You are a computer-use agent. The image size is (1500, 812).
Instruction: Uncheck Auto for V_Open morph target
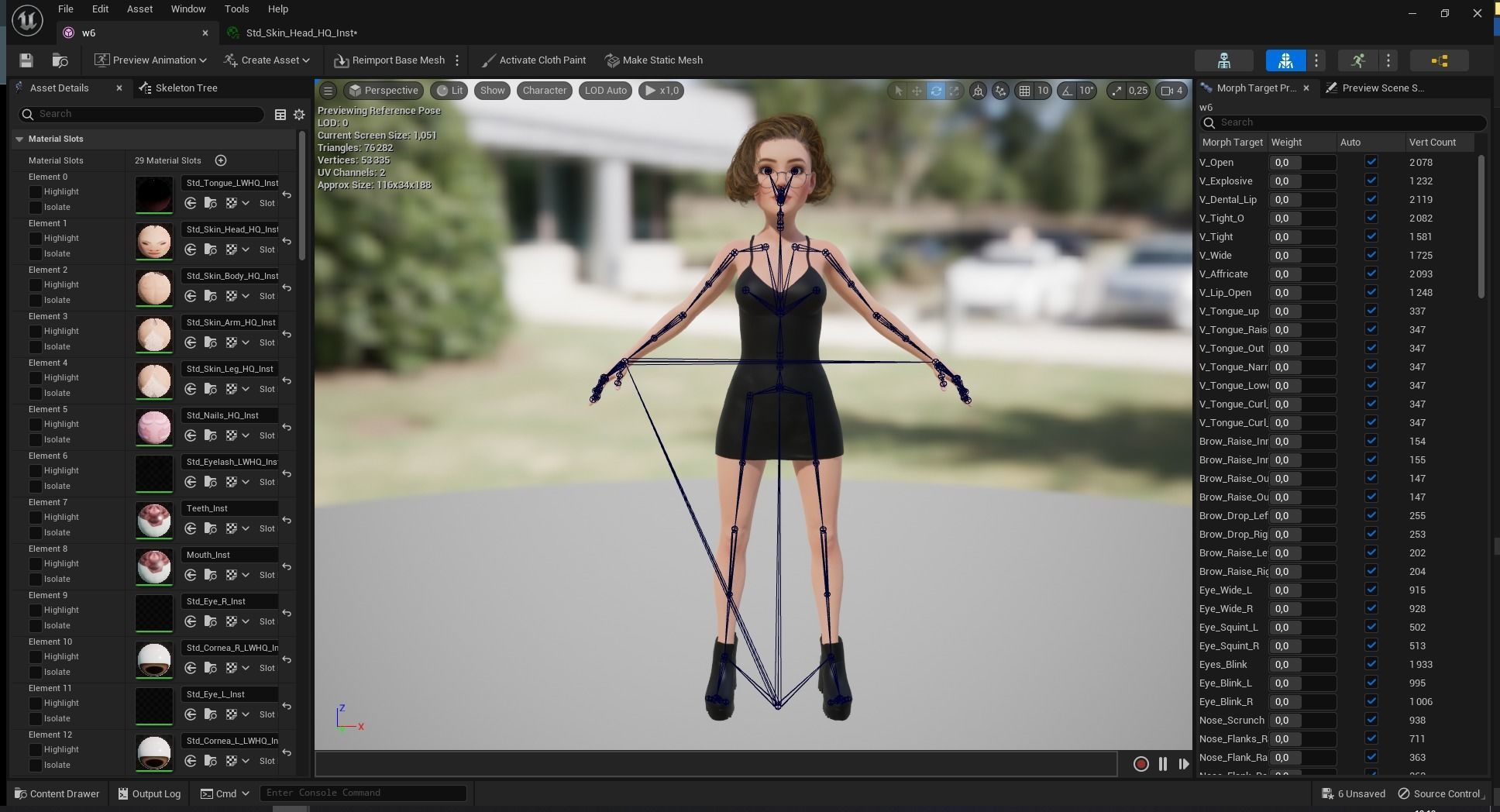(1371, 162)
